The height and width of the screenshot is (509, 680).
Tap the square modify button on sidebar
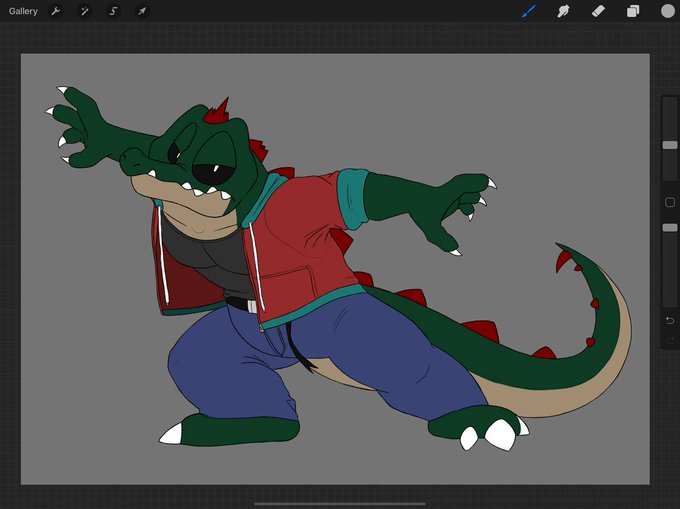coord(670,202)
